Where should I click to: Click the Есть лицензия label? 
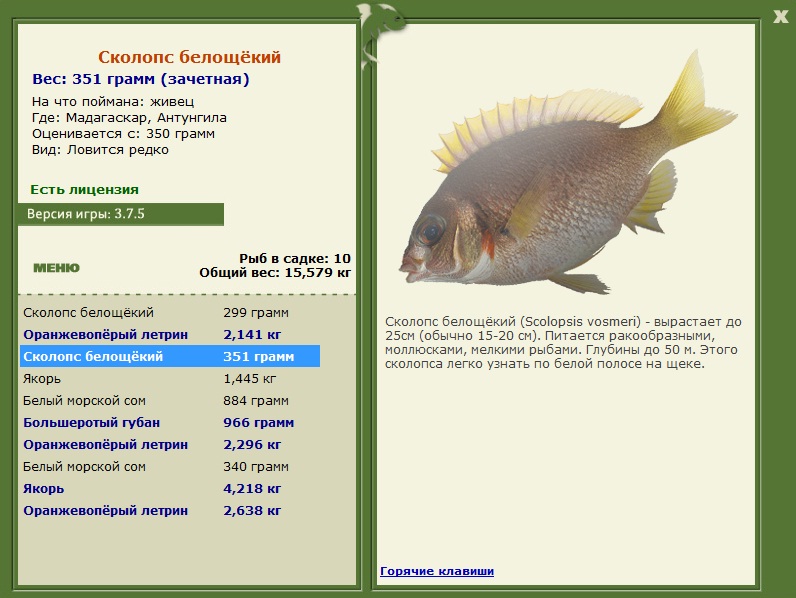pos(84,190)
